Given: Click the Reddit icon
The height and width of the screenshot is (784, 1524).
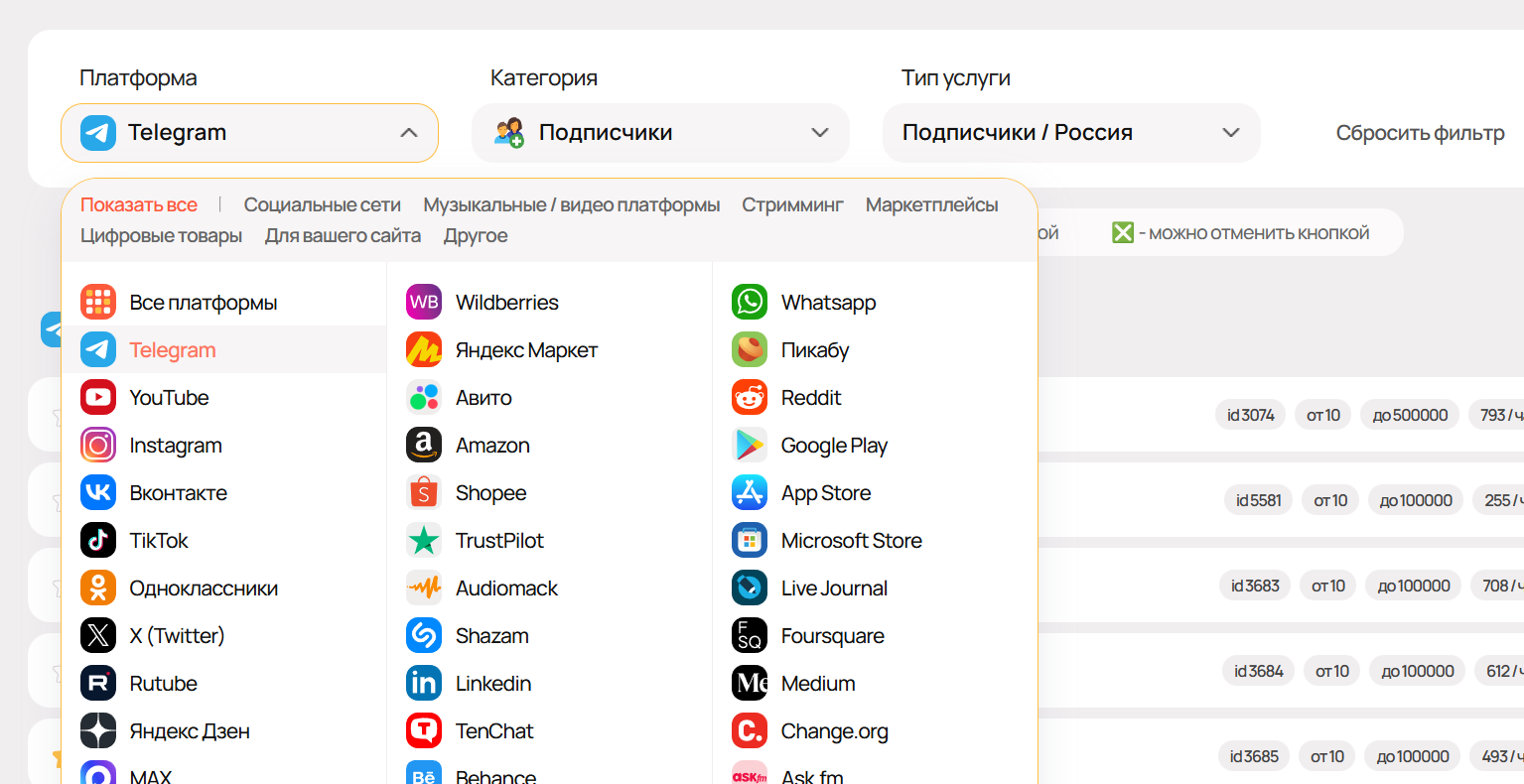Looking at the screenshot, I should pyautogui.click(x=750, y=398).
